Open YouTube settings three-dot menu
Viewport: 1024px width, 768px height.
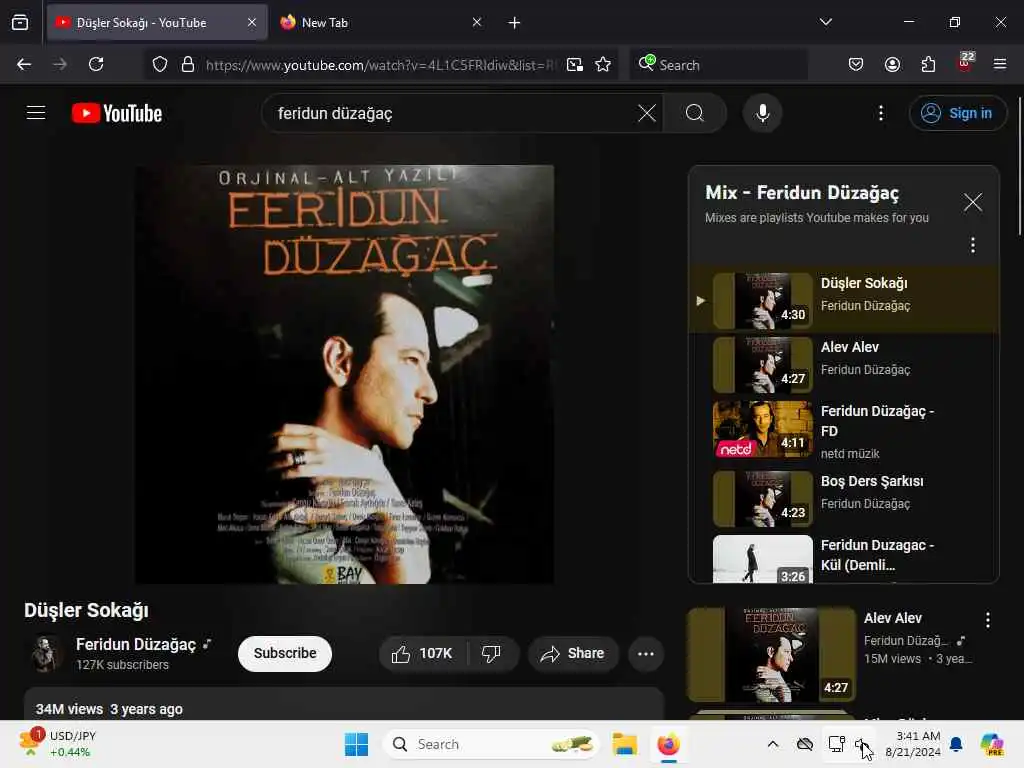881,113
